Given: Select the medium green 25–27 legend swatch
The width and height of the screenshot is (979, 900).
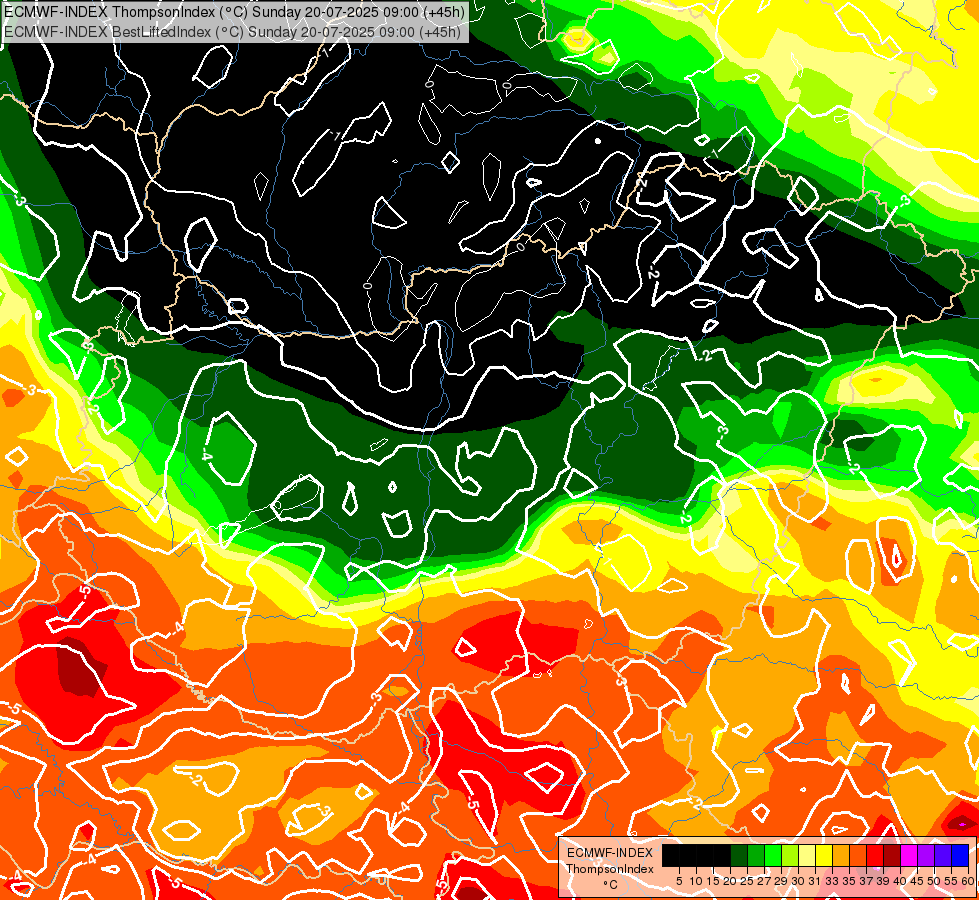Looking at the screenshot, I should 756,856.
